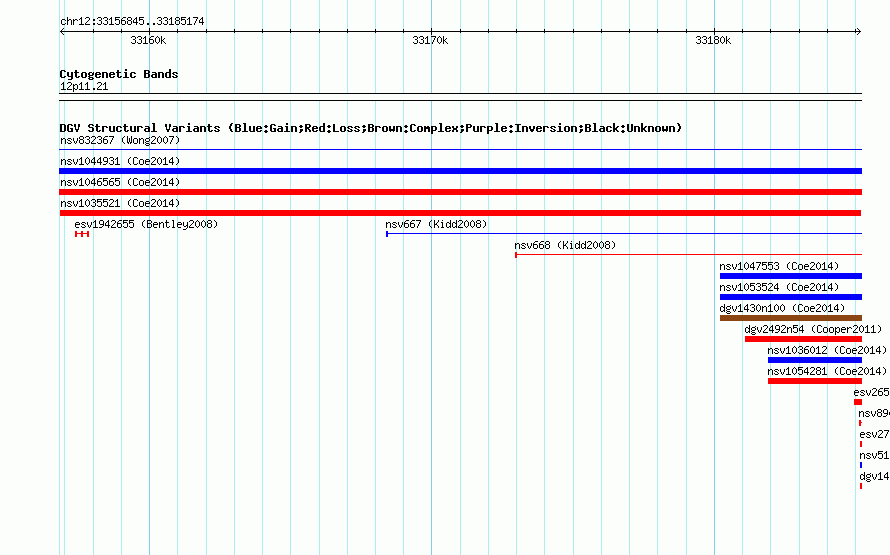The image size is (890, 555).
Task: Click the red nsv668 variant line
Action: point(689,255)
